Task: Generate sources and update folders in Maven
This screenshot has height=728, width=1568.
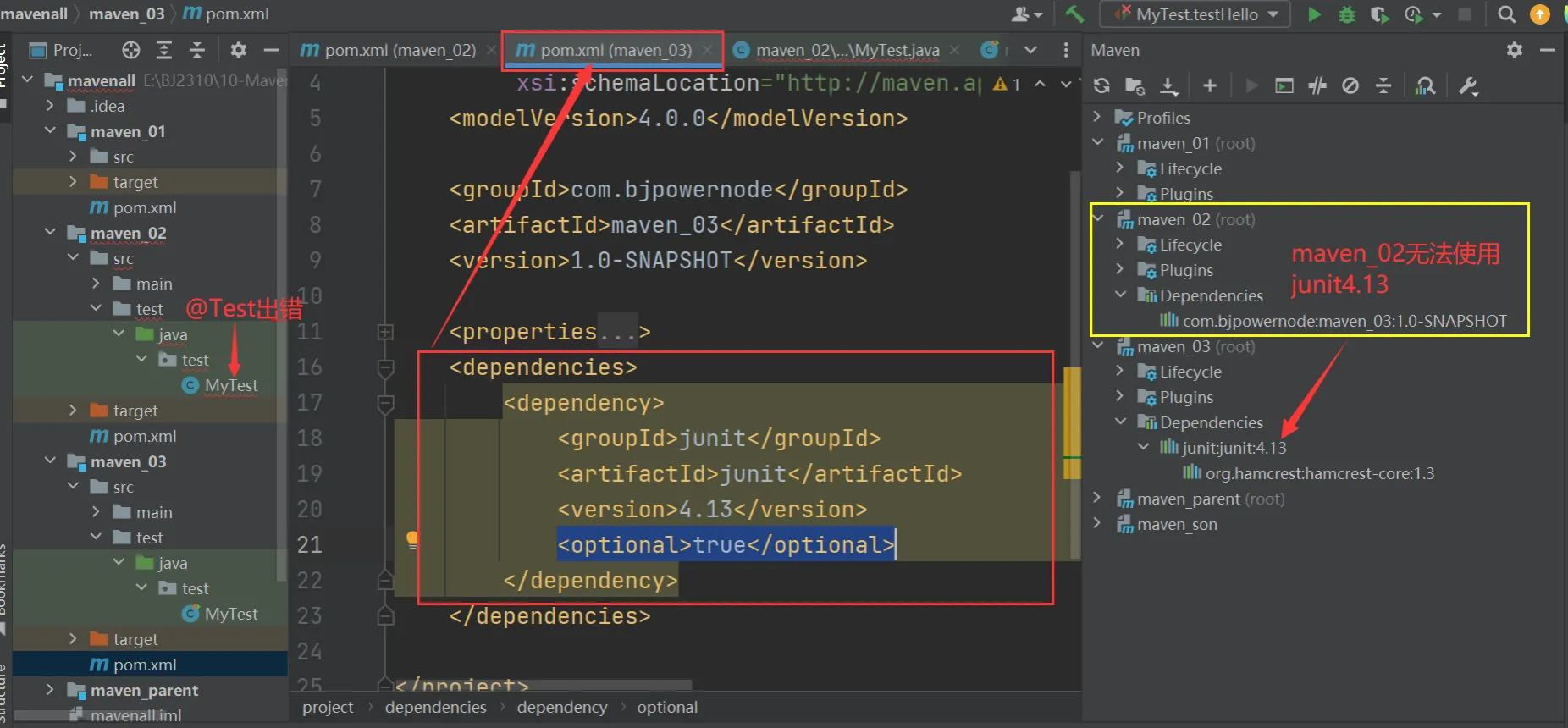Action: click(x=1135, y=85)
